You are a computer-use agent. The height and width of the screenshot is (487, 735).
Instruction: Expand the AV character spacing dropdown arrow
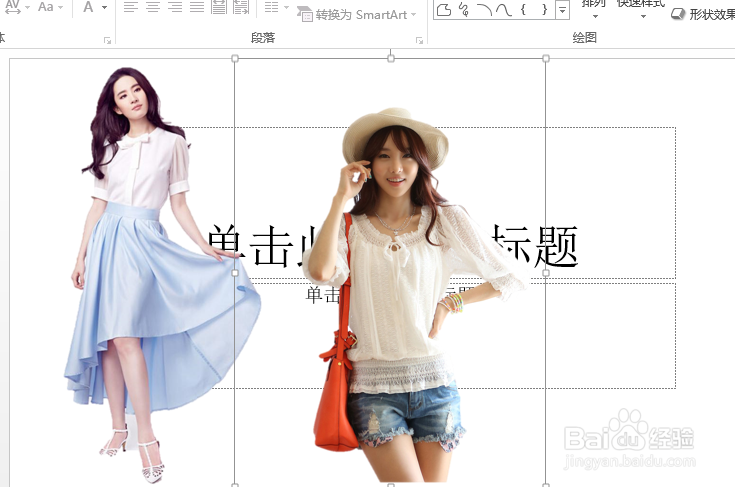pos(27,7)
